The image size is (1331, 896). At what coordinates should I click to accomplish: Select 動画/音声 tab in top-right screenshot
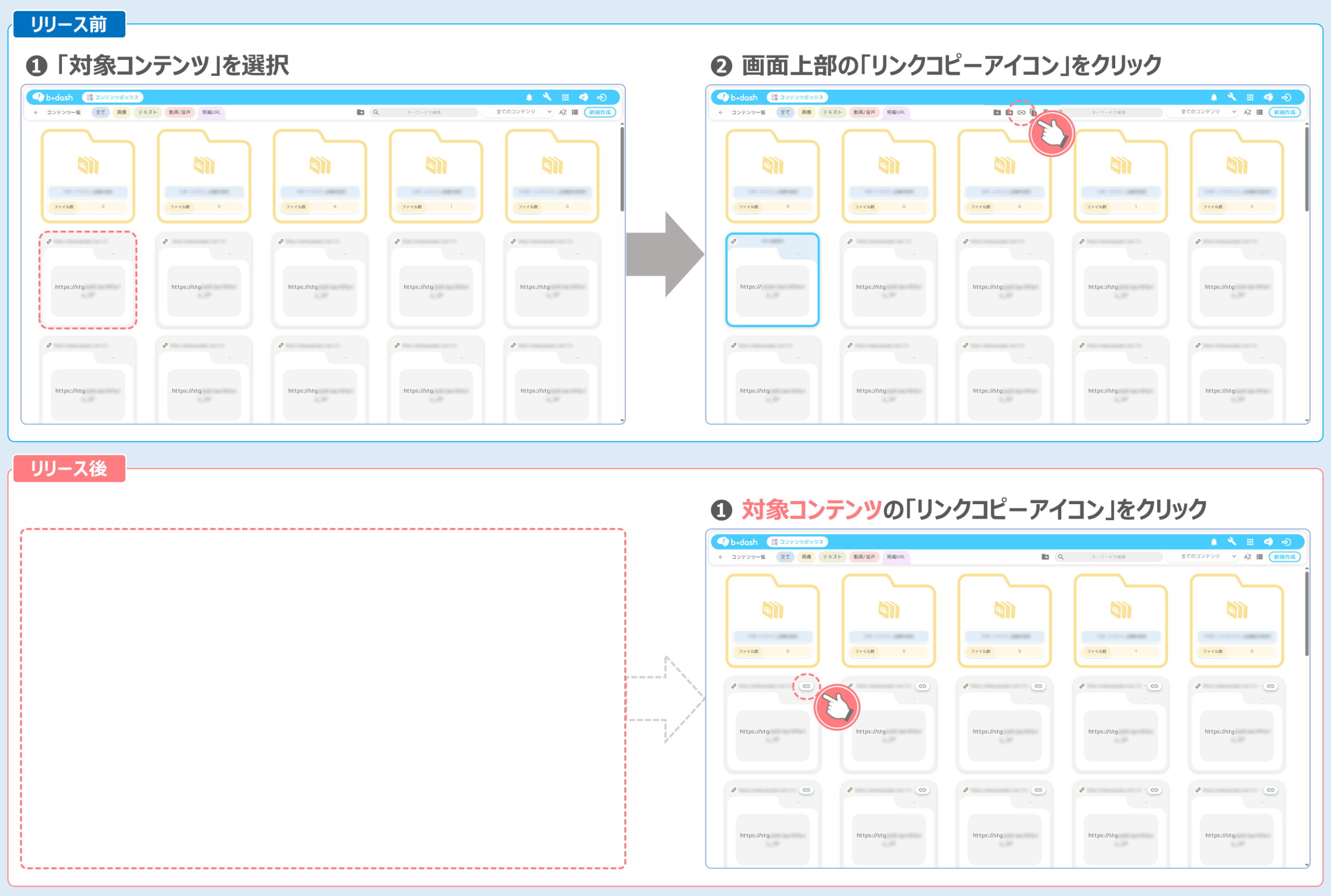(x=864, y=112)
